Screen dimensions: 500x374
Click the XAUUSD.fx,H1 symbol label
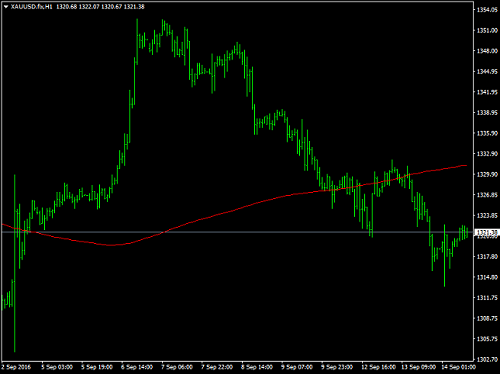click(31, 7)
